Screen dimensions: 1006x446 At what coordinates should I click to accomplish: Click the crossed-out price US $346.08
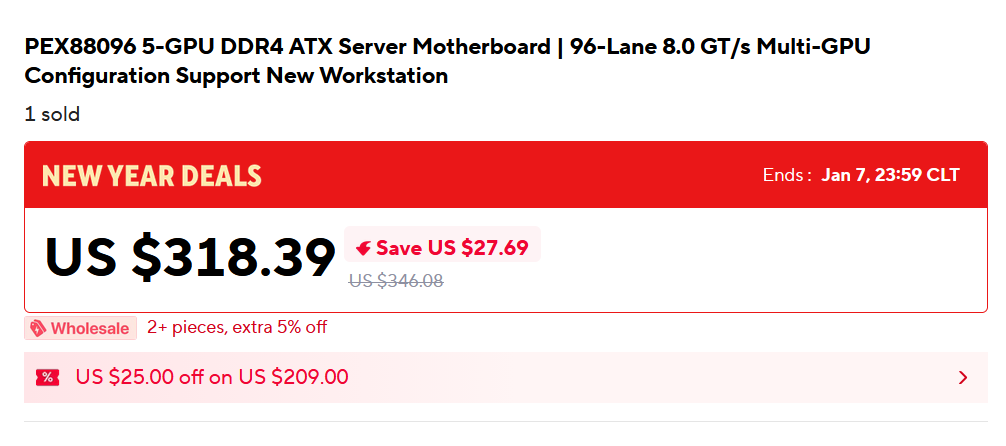tap(396, 281)
